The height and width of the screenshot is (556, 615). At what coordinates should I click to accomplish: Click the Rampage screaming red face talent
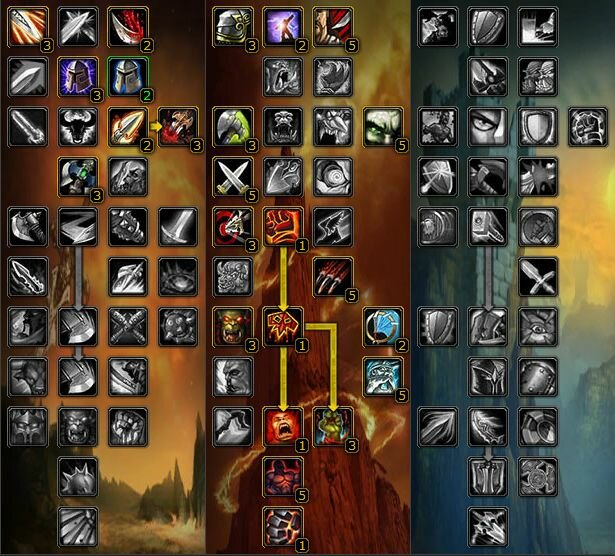[x=283, y=427]
